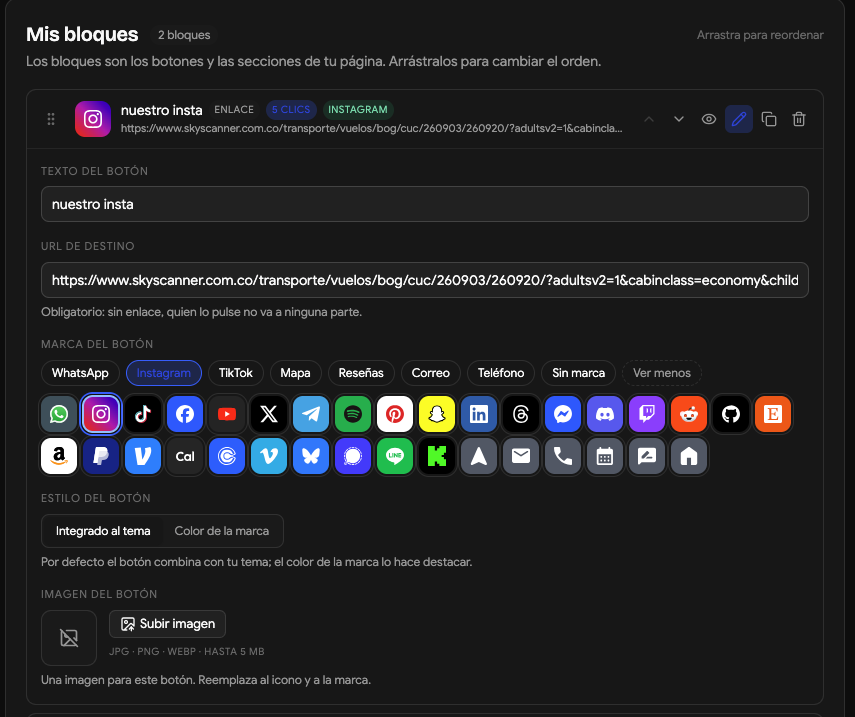Select the Etsy brand icon
Viewport: 855px width, 717px height.
tap(773, 414)
